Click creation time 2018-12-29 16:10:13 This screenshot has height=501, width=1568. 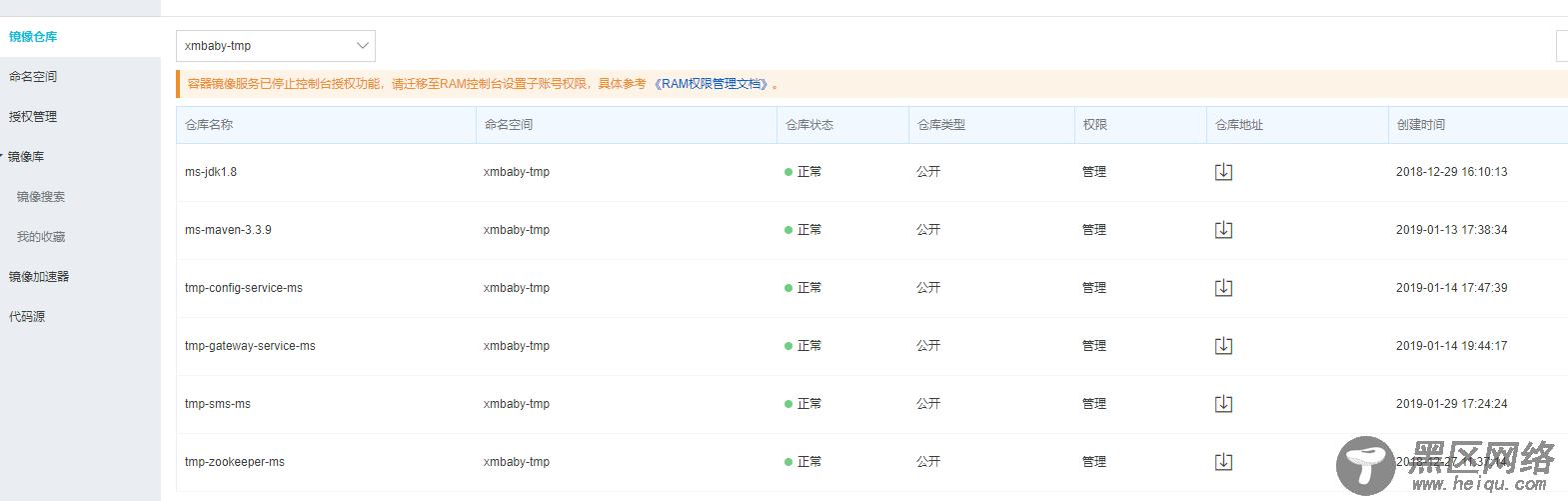[x=1452, y=172]
